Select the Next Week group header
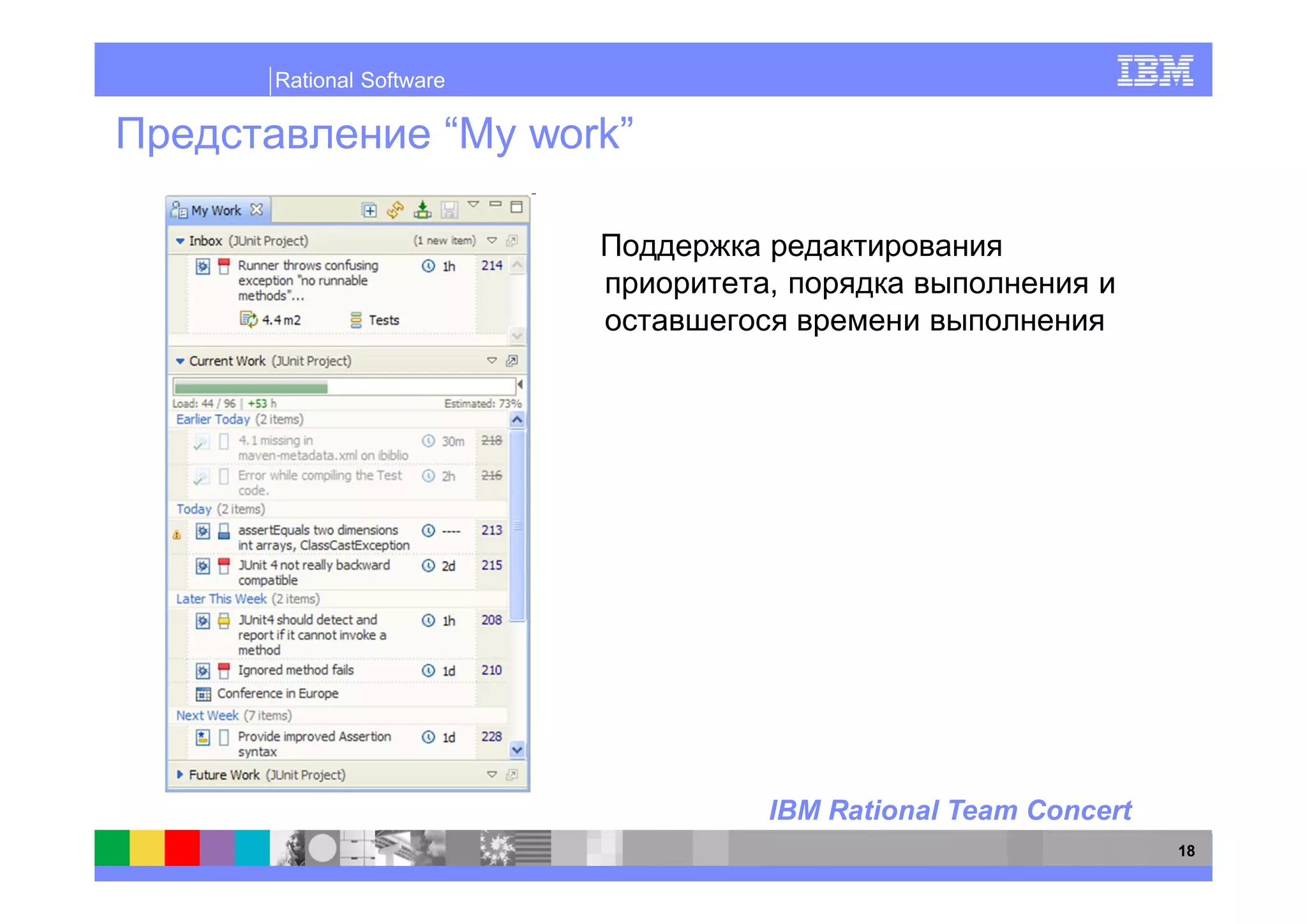The width and height of the screenshot is (1307, 924). (234, 716)
